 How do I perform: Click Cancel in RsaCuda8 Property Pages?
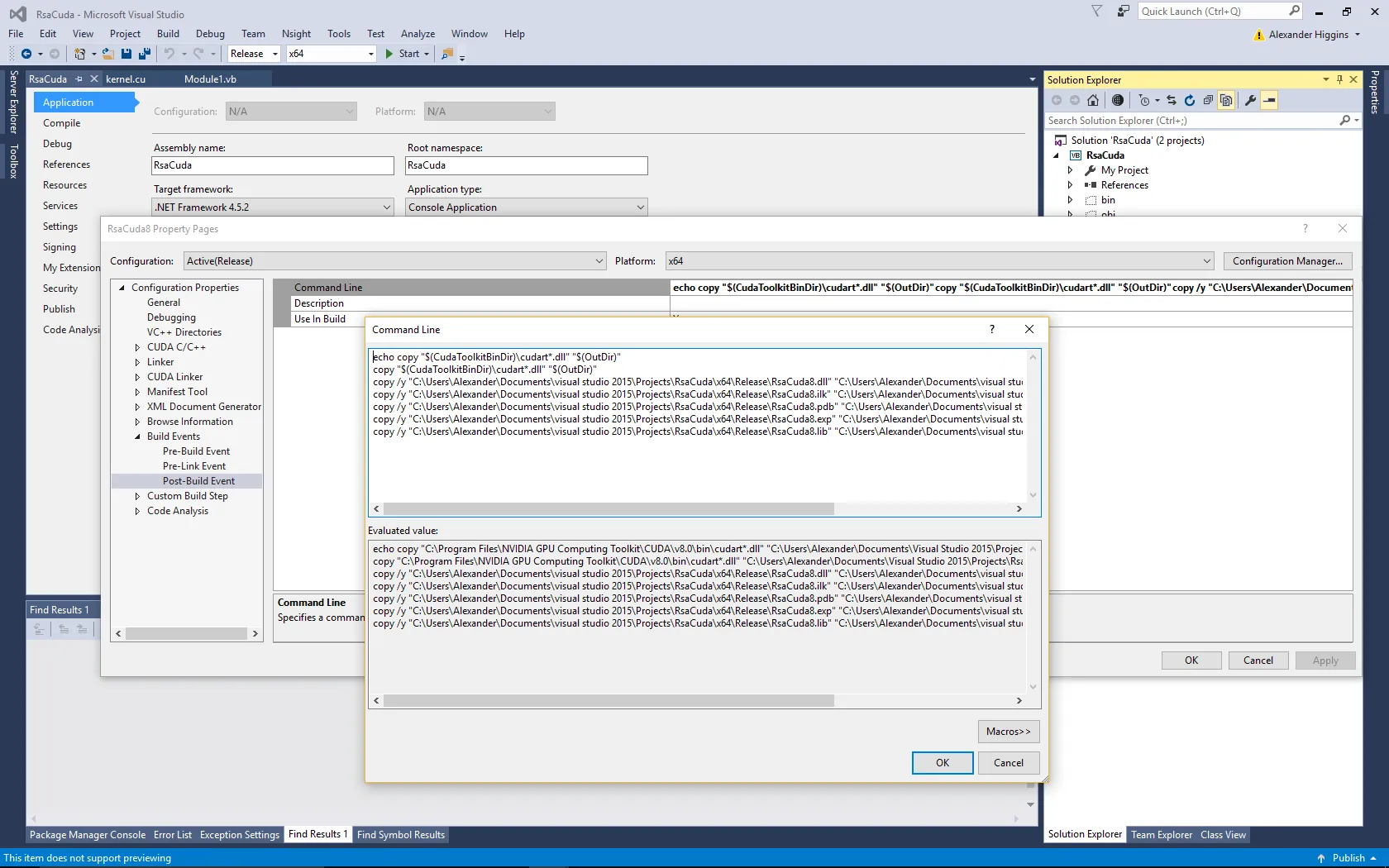pyautogui.click(x=1258, y=661)
